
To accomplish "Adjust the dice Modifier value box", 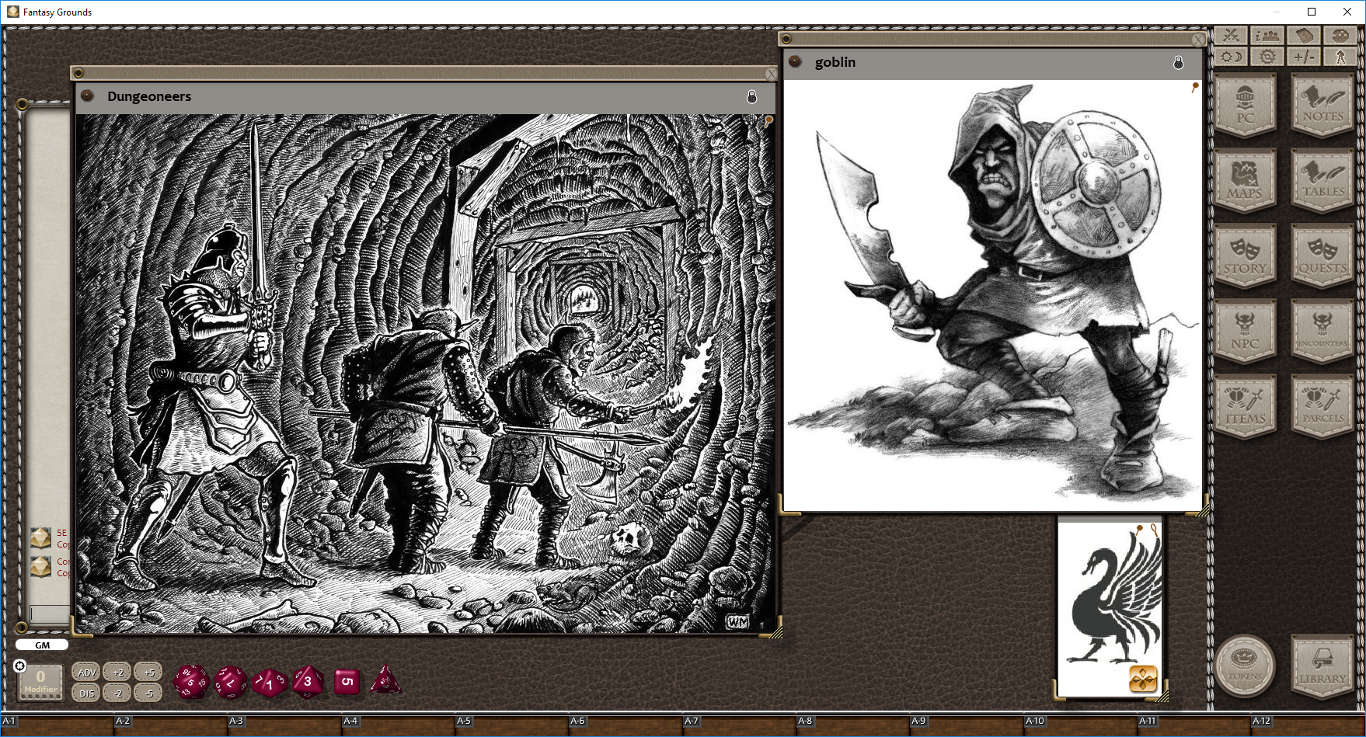I will (40, 681).
